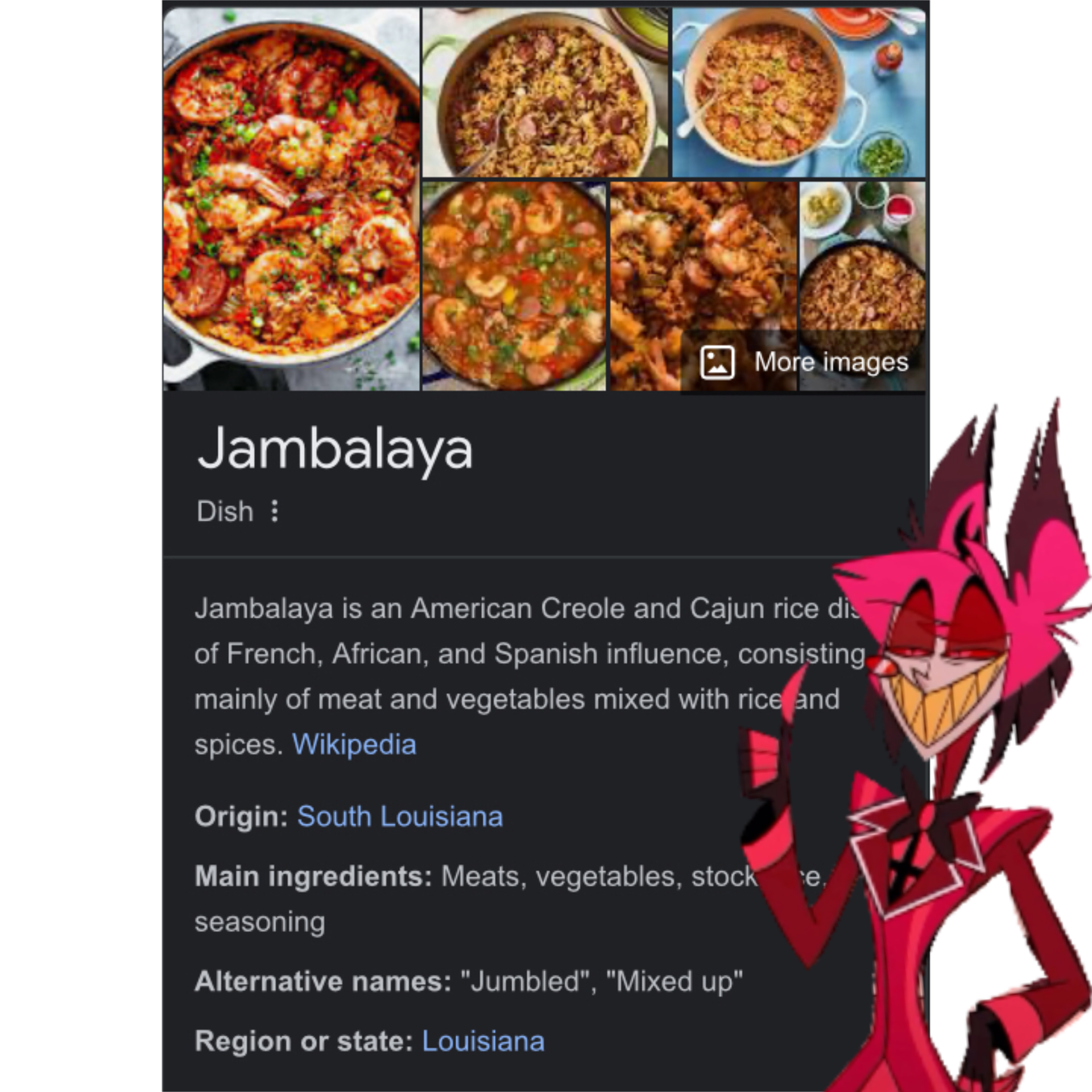Follow the Louisiana region link

point(483,1041)
